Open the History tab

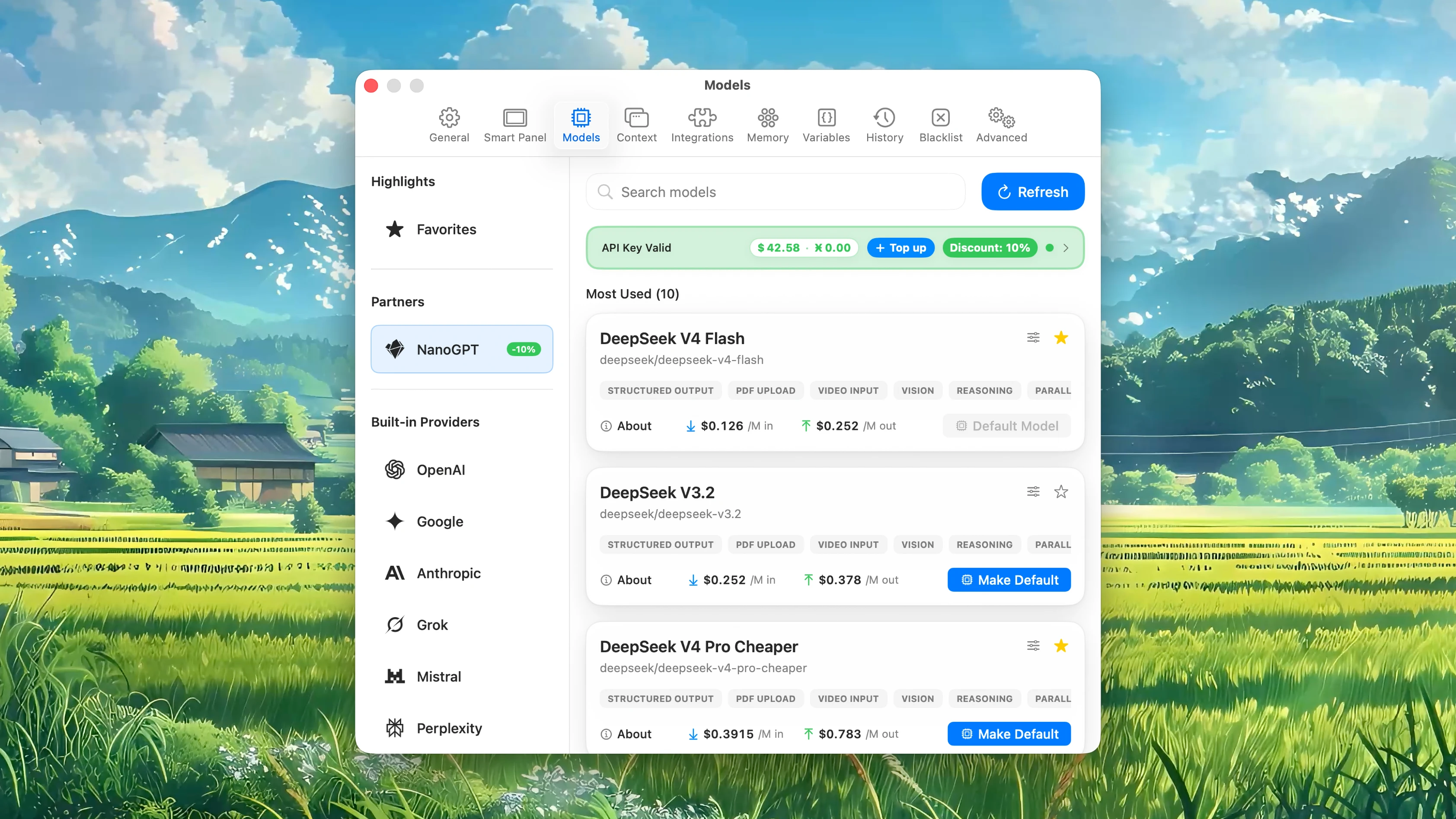[884, 125]
